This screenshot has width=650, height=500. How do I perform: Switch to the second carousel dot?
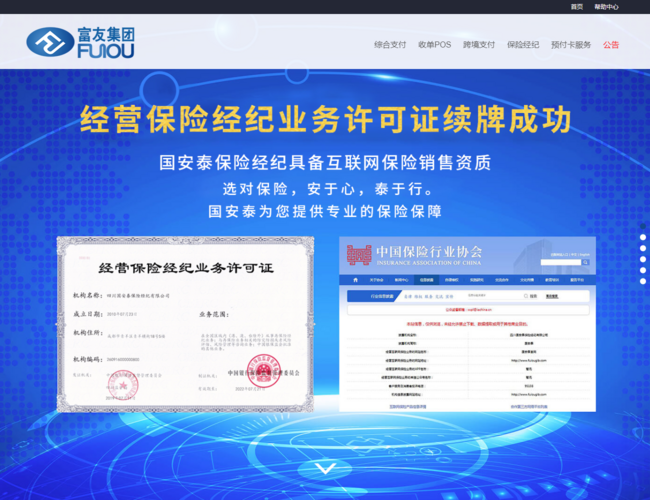coord(643,248)
